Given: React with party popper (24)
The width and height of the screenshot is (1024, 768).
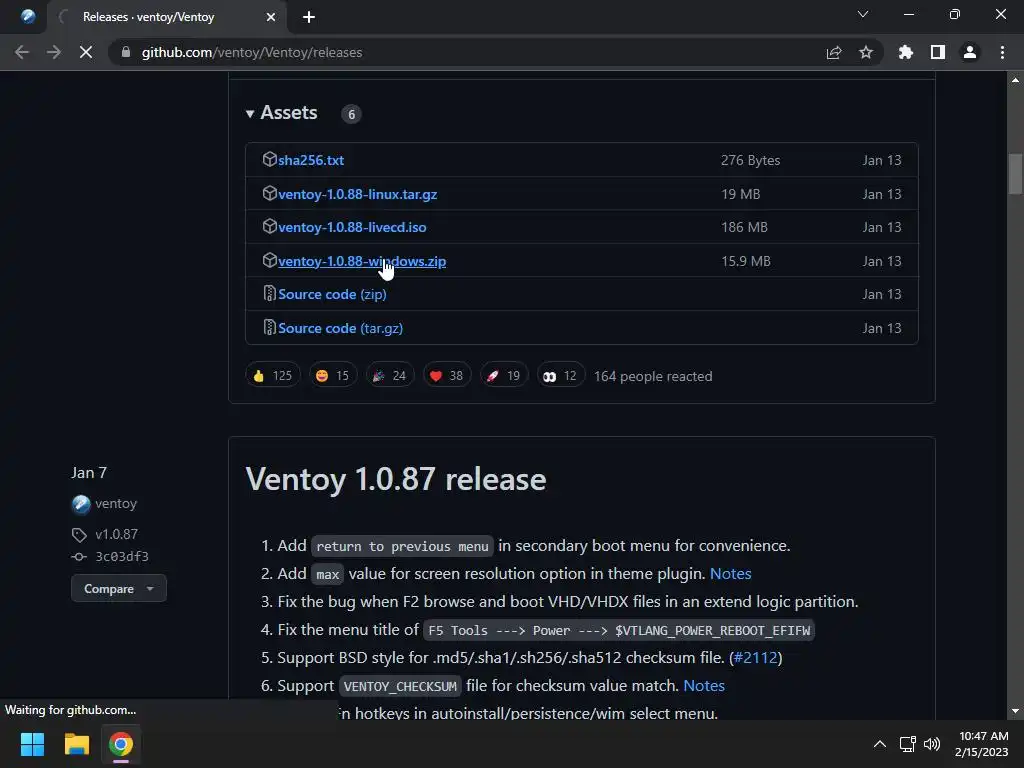Looking at the screenshot, I should coord(390,376).
